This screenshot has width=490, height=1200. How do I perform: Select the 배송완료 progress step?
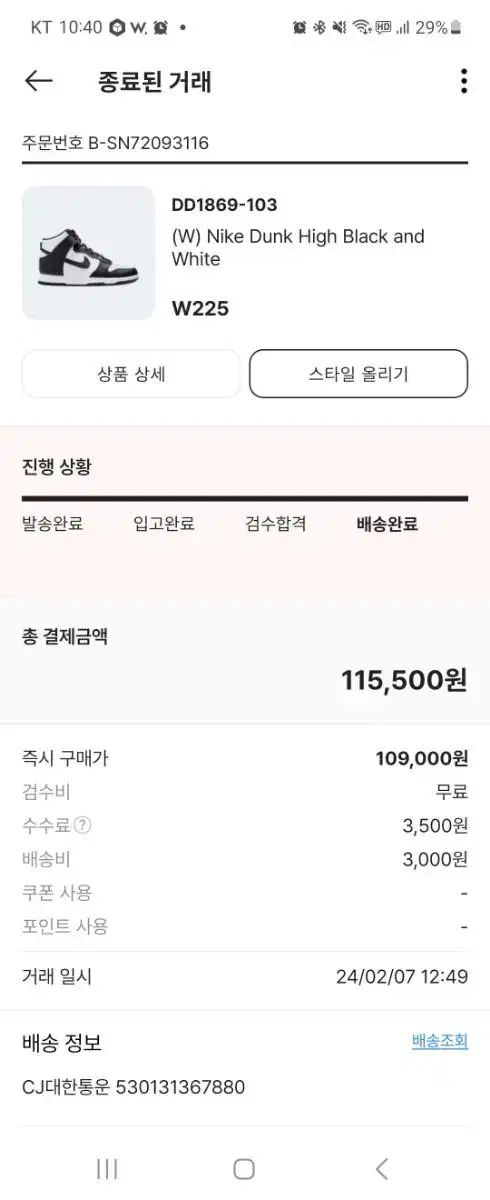click(x=387, y=524)
